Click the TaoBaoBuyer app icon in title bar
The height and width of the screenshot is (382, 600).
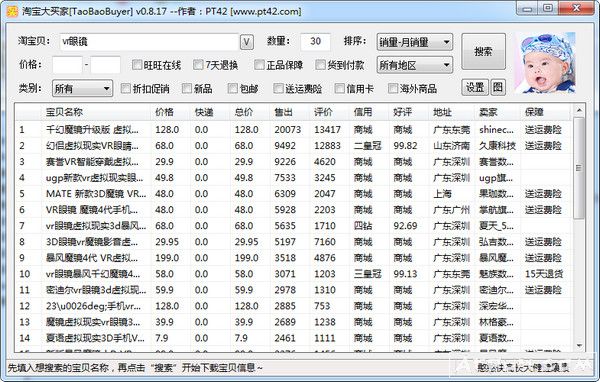click(x=12, y=11)
